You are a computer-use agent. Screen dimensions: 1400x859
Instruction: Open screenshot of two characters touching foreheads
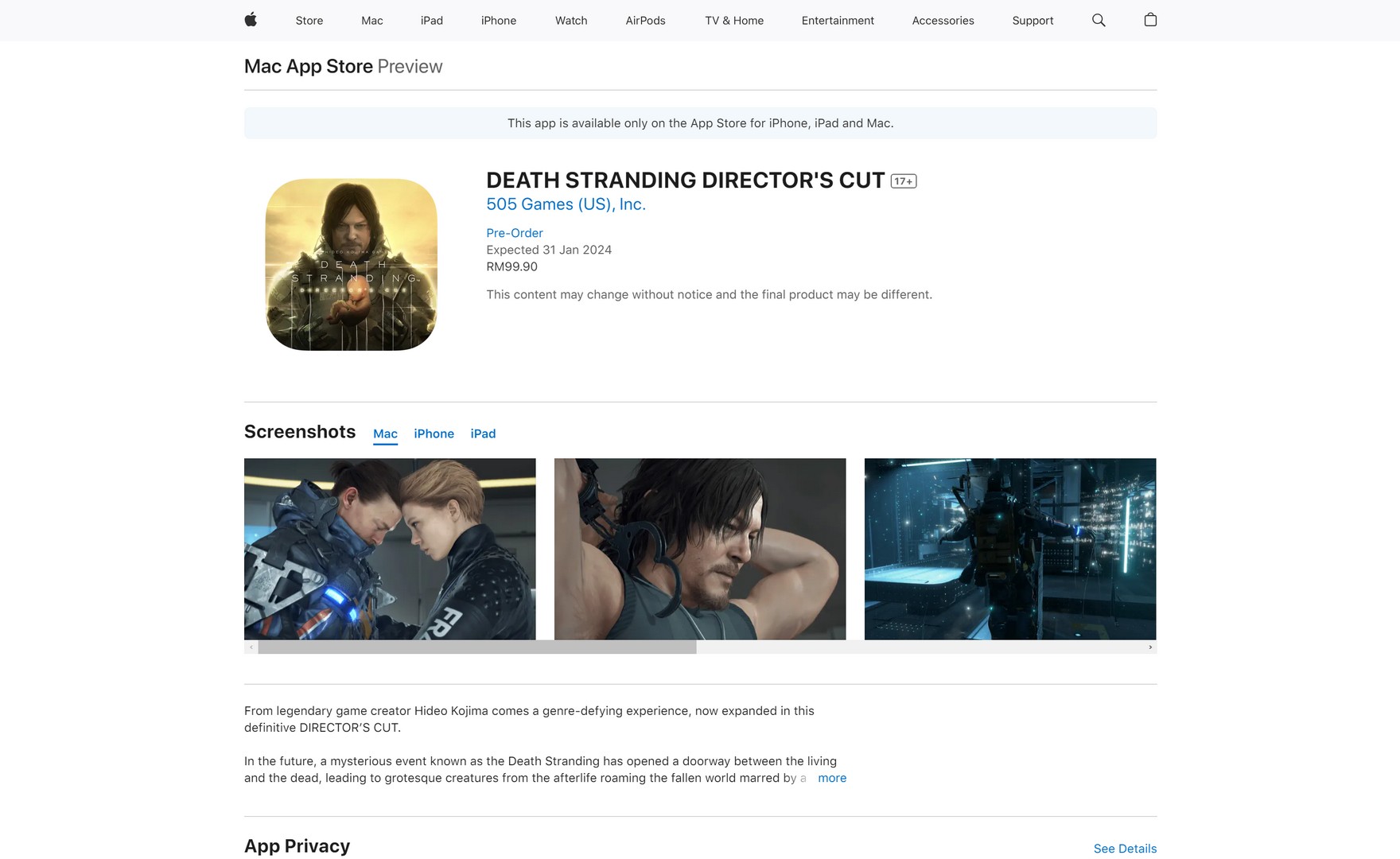point(390,549)
